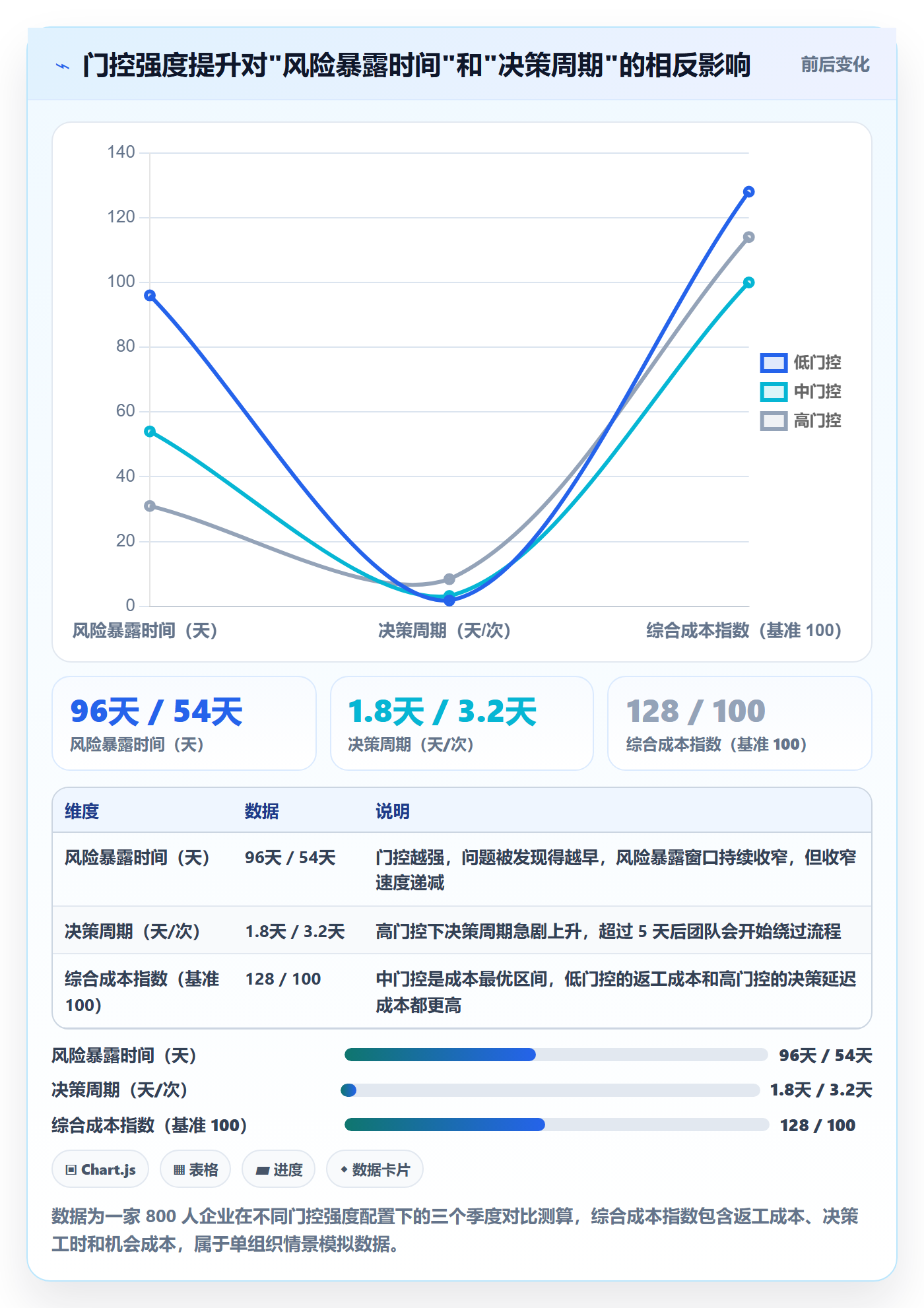The height and width of the screenshot is (1308, 924).
Task: Click the 风险暴露时间 progress bar
Action: (x=556, y=1055)
